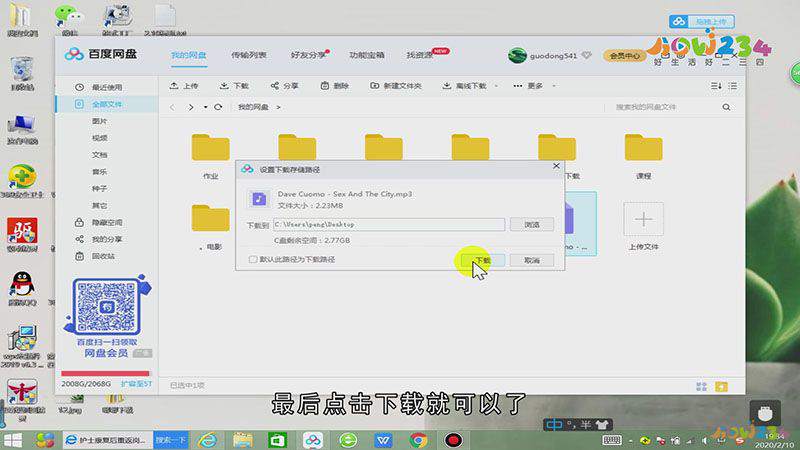
Task: Go back with the navigation arrow
Action: point(173,107)
